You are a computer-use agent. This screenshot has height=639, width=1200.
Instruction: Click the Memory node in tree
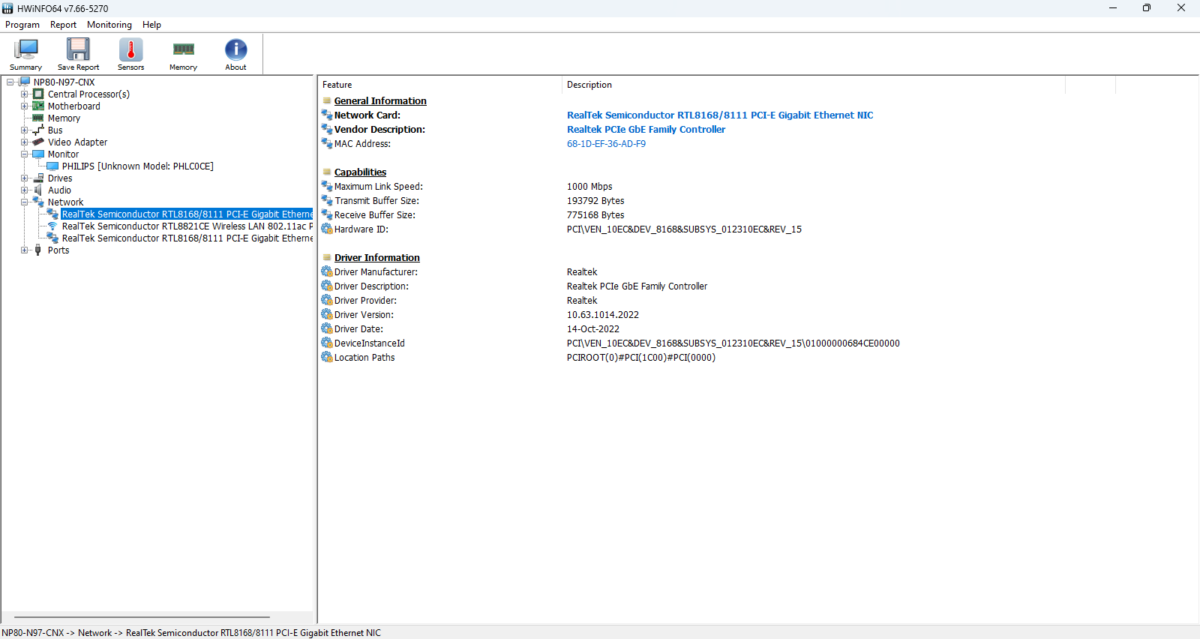pyautogui.click(x=64, y=118)
